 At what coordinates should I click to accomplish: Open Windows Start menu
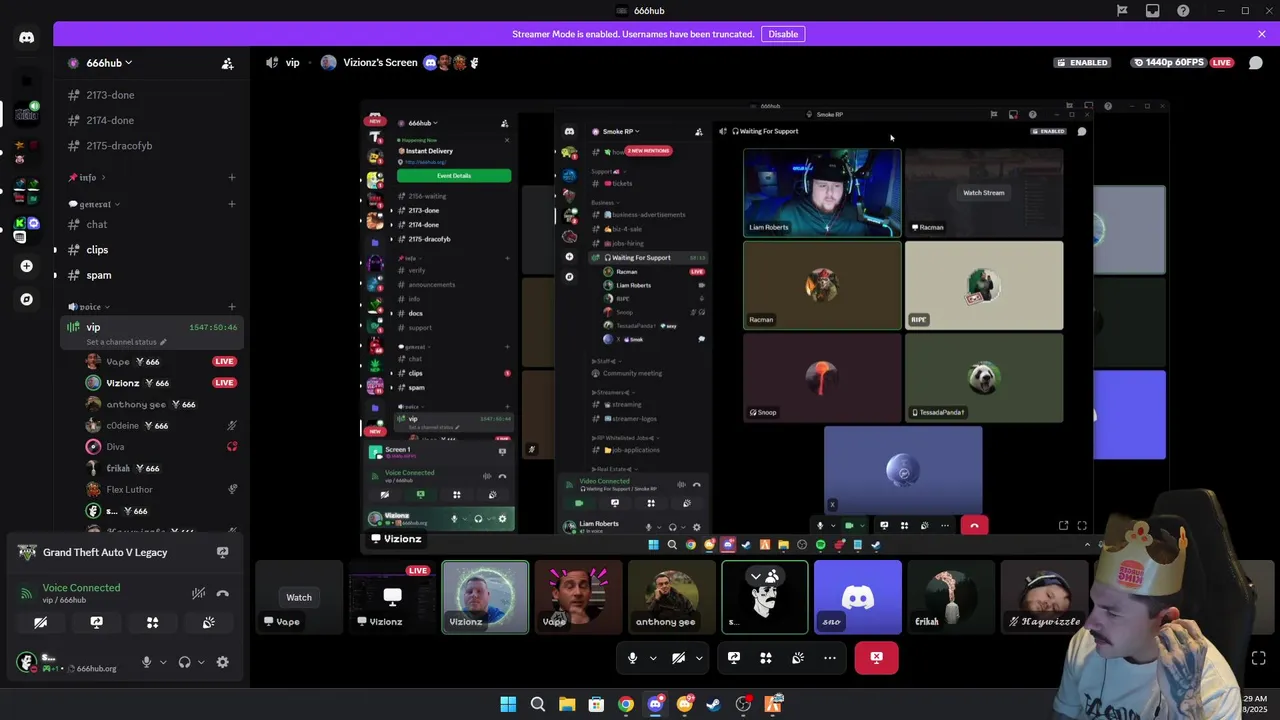(x=508, y=704)
